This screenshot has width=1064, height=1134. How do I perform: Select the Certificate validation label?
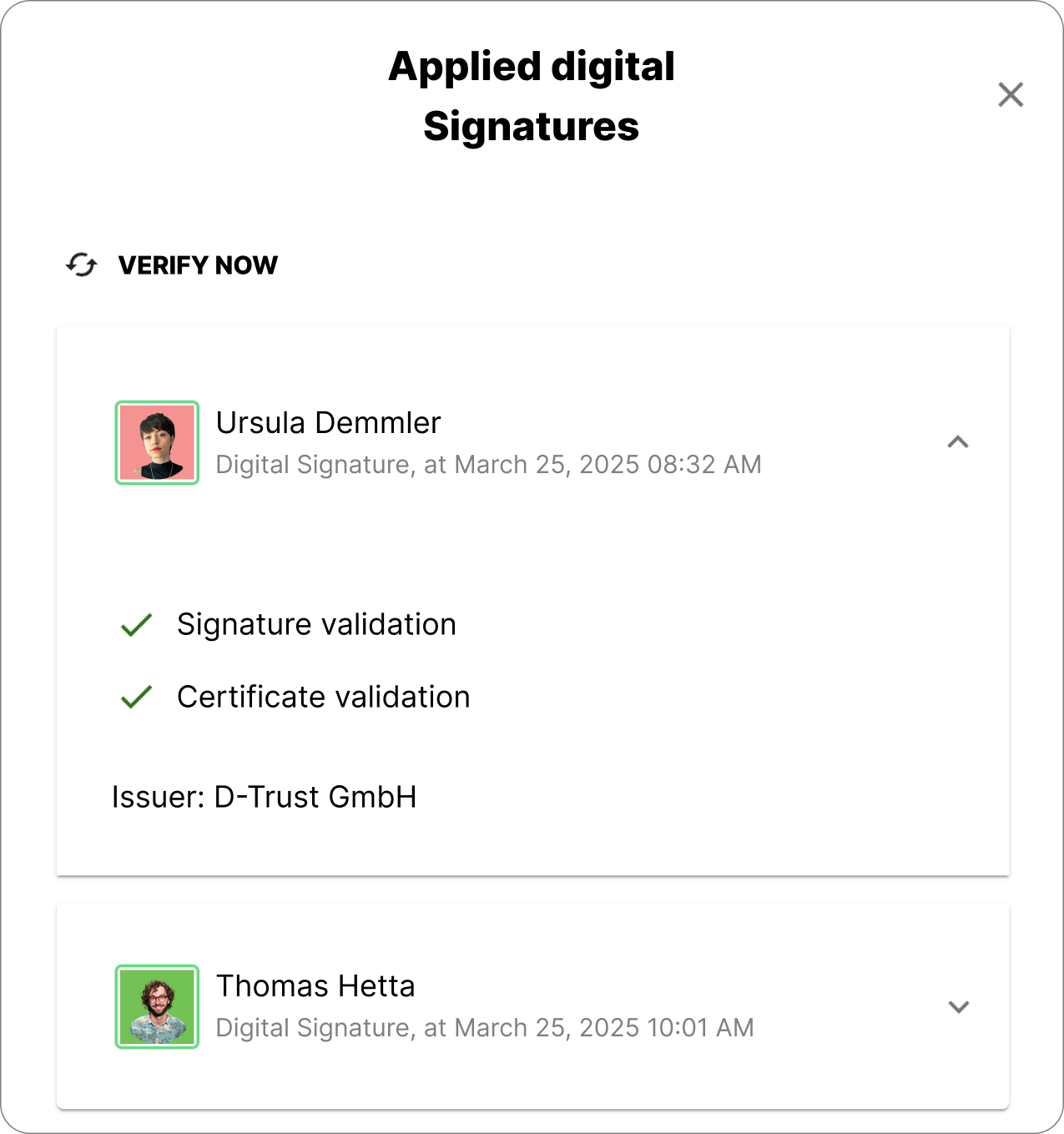point(324,697)
